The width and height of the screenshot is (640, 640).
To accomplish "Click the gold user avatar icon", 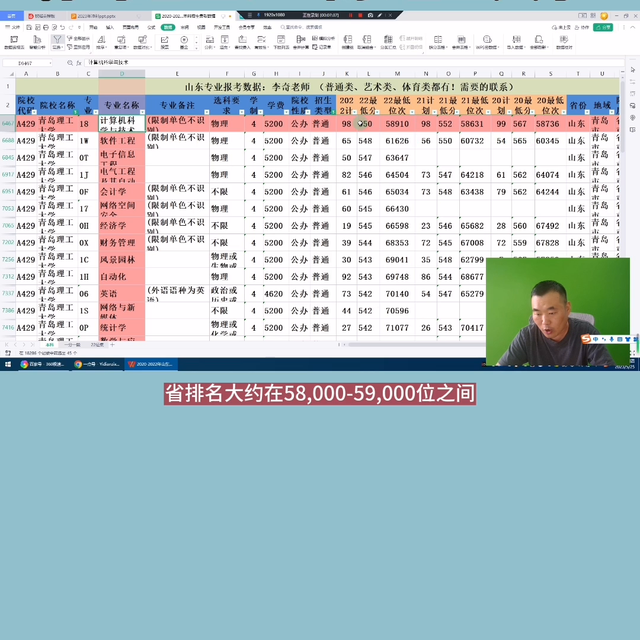I will [x=604, y=16].
